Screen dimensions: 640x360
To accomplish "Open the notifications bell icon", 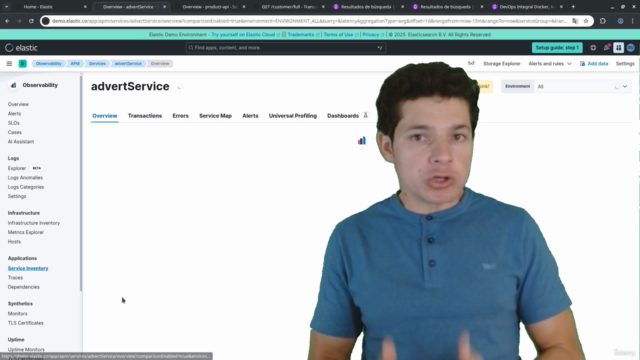I will coord(607,48).
